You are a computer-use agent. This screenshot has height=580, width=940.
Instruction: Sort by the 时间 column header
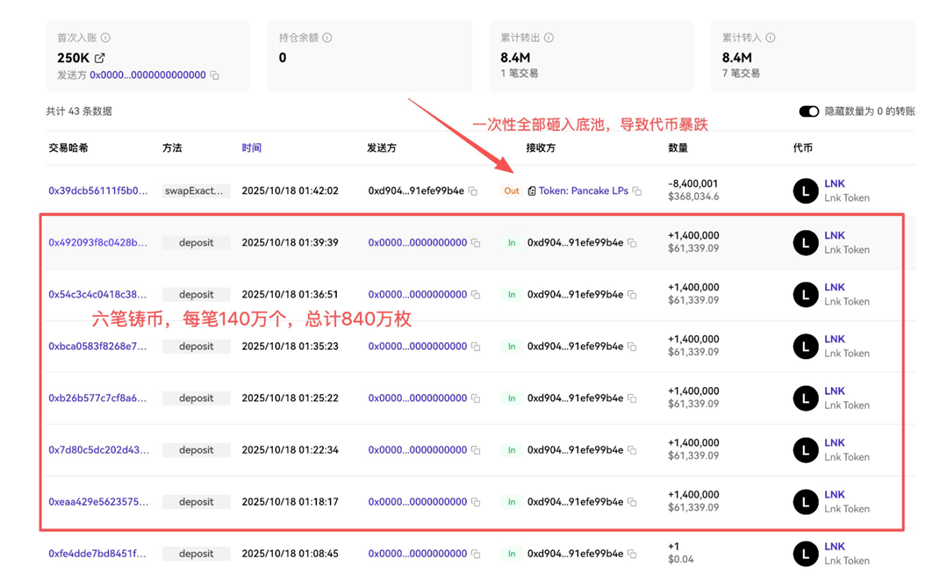(251, 148)
